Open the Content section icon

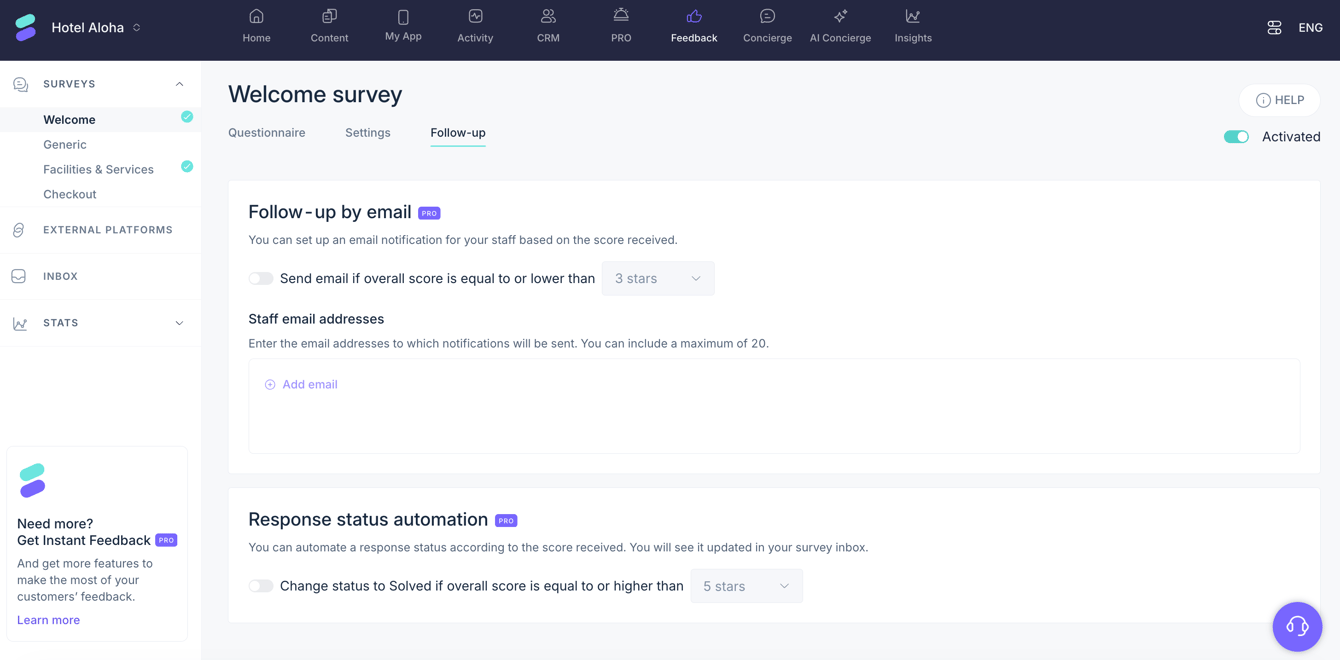[x=329, y=16]
